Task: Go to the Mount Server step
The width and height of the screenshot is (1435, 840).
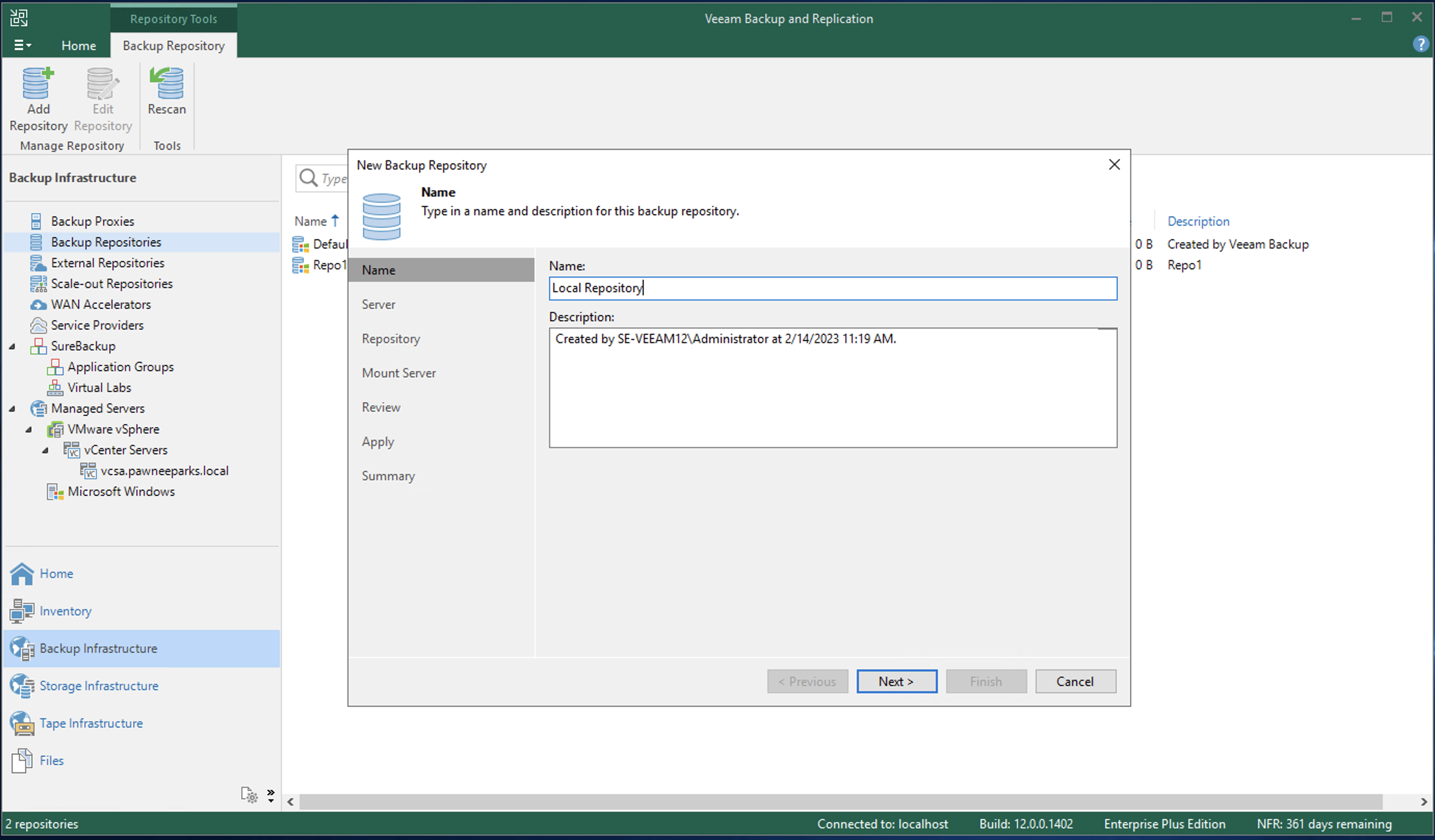Action: [x=399, y=373]
